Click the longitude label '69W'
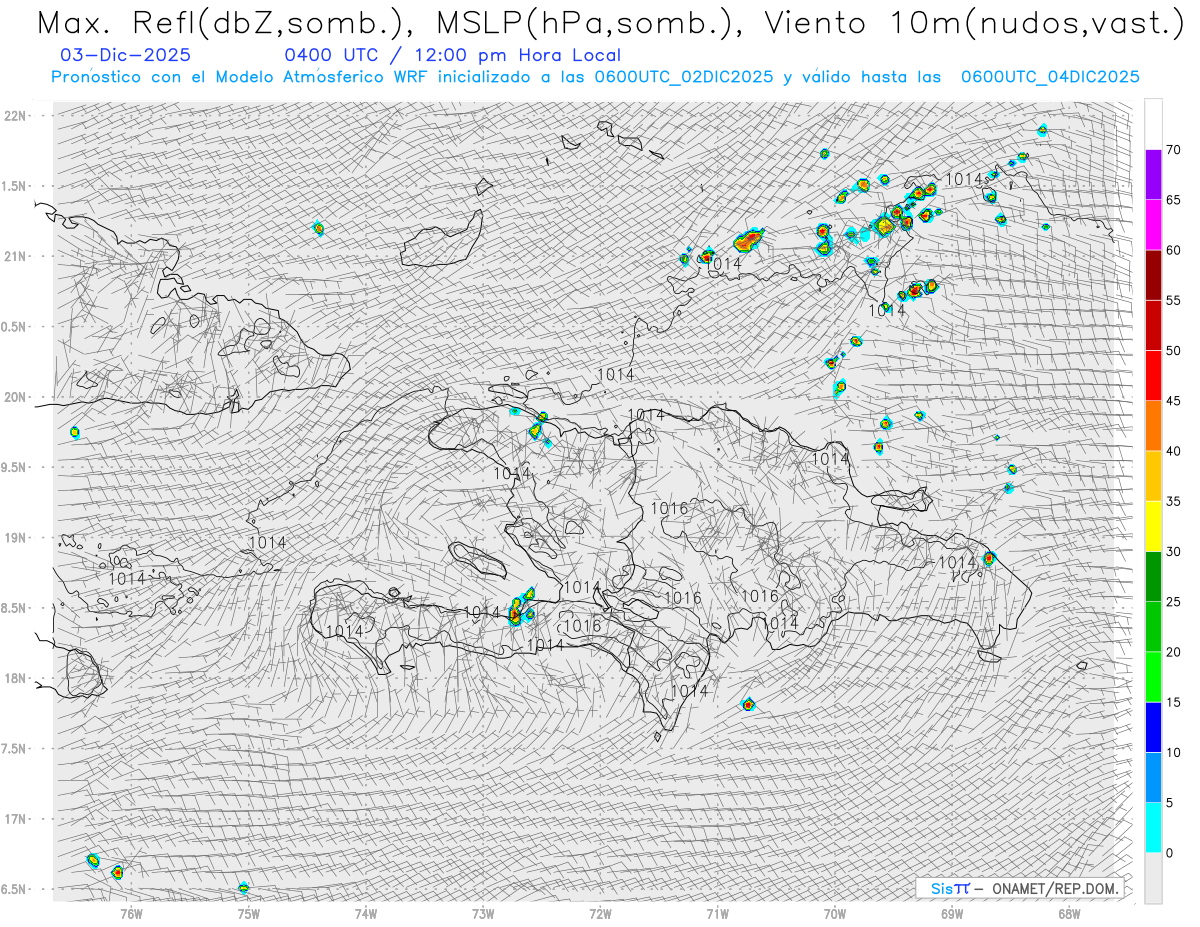The image size is (1200, 927). pyautogui.click(x=952, y=912)
